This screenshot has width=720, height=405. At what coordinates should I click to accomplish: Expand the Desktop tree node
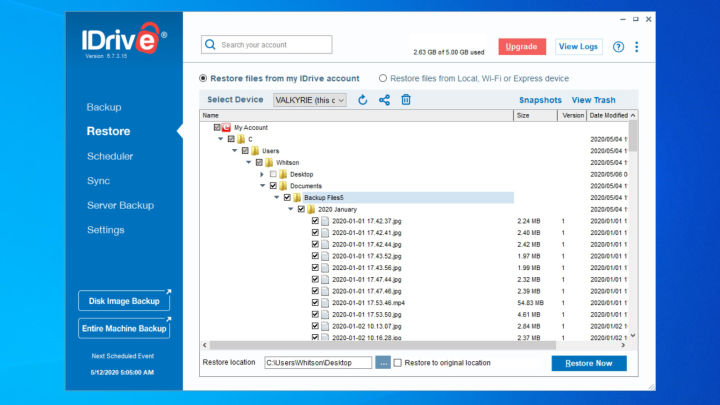click(x=262, y=174)
